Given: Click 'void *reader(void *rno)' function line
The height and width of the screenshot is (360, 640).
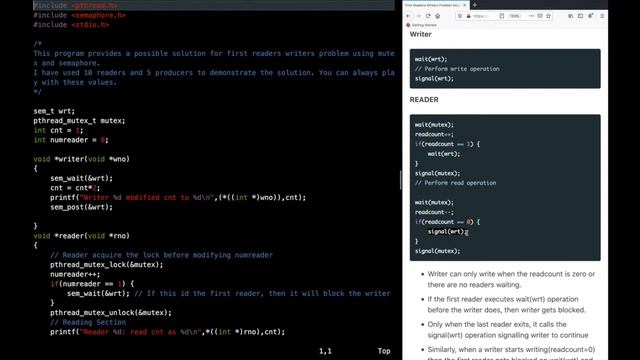Looking at the screenshot, I should pyautogui.click(x=82, y=236).
